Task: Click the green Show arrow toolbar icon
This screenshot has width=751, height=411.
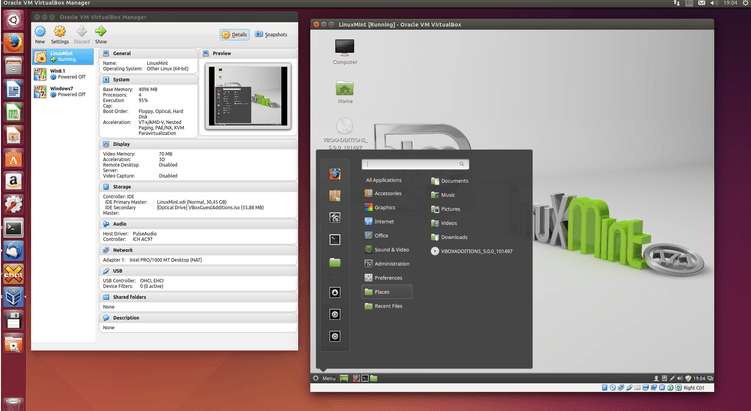Action: (x=101, y=32)
